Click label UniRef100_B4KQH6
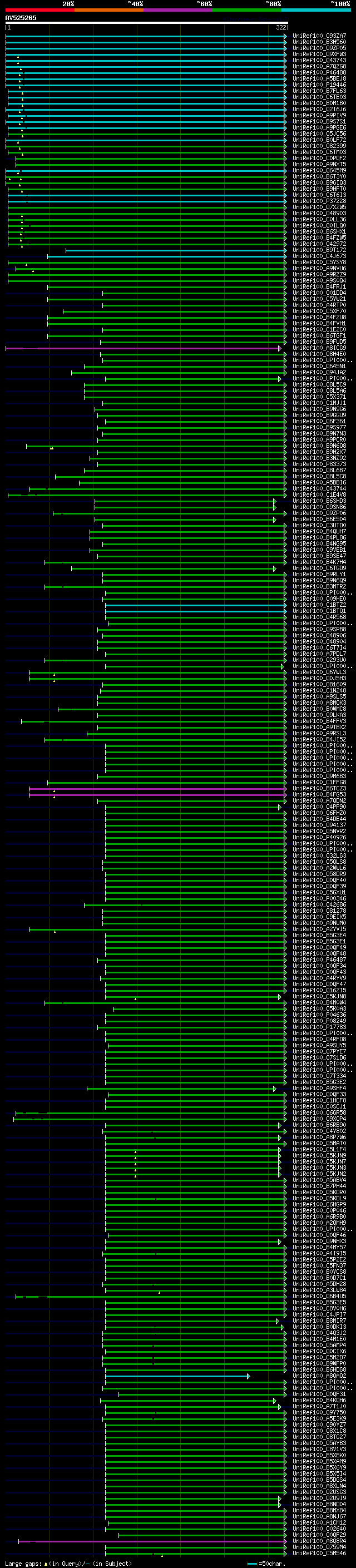Screen dimensions: 356x1568 319,1400
